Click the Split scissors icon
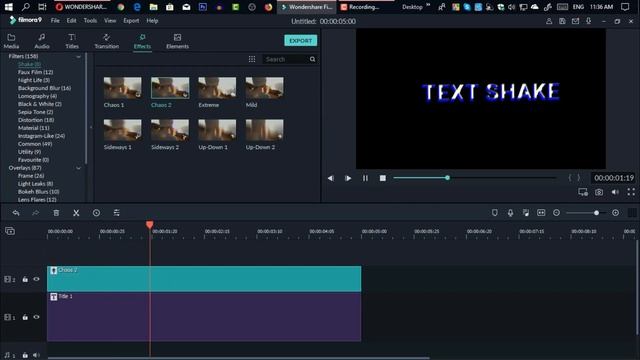 pos(76,213)
